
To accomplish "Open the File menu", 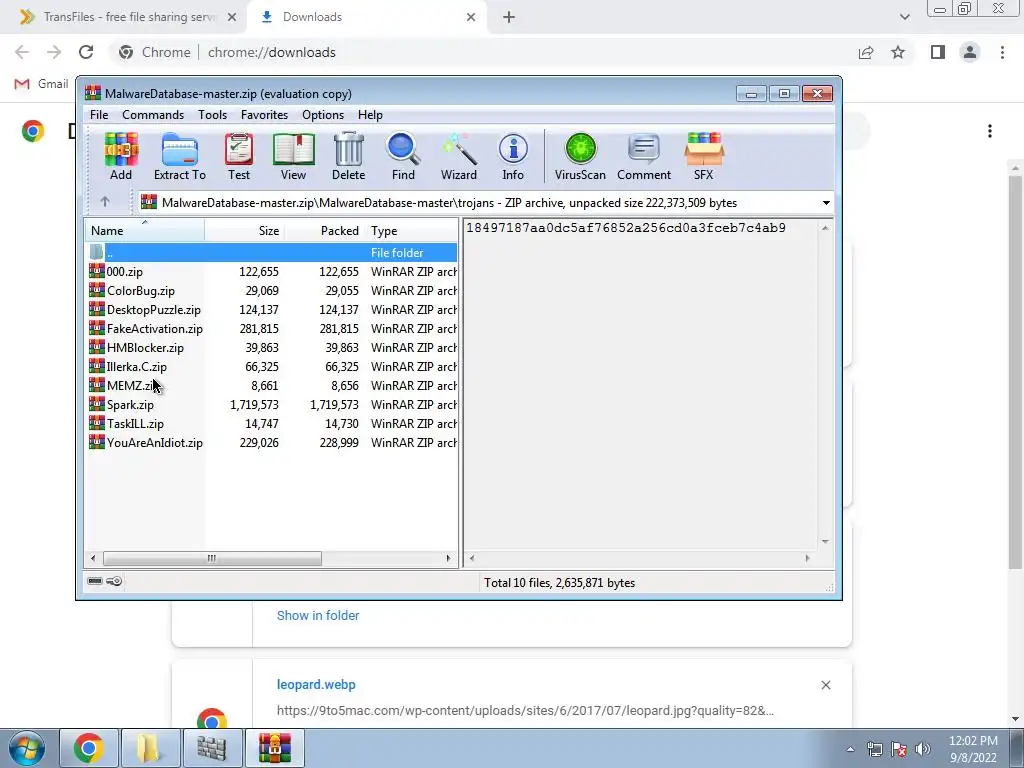I will tap(99, 115).
